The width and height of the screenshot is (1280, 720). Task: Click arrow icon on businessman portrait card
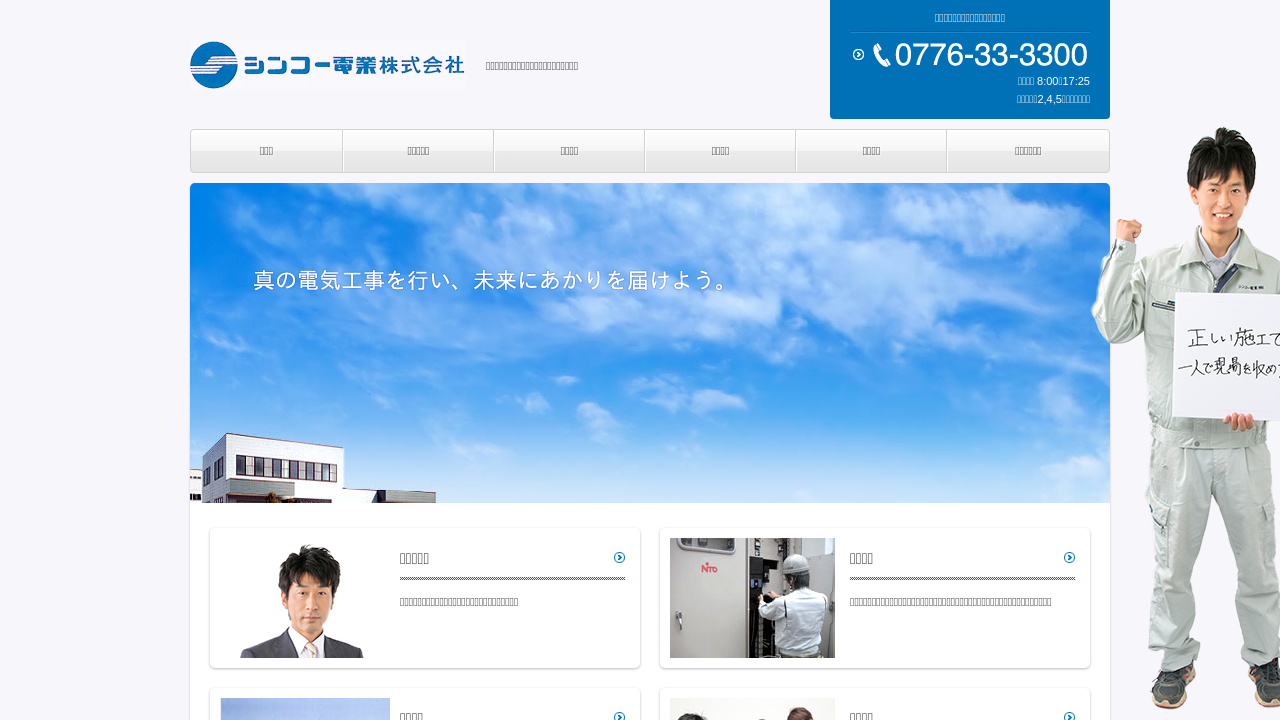point(619,558)
